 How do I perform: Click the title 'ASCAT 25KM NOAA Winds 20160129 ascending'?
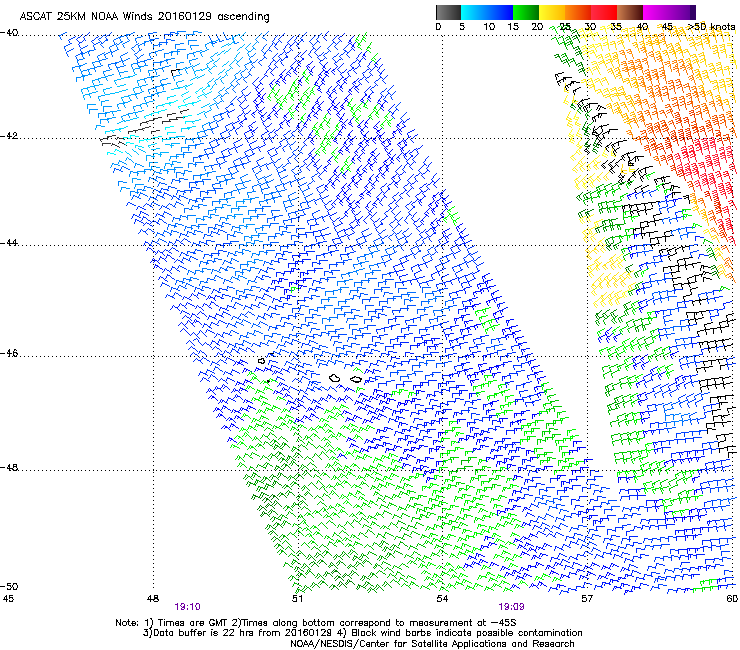144,17
